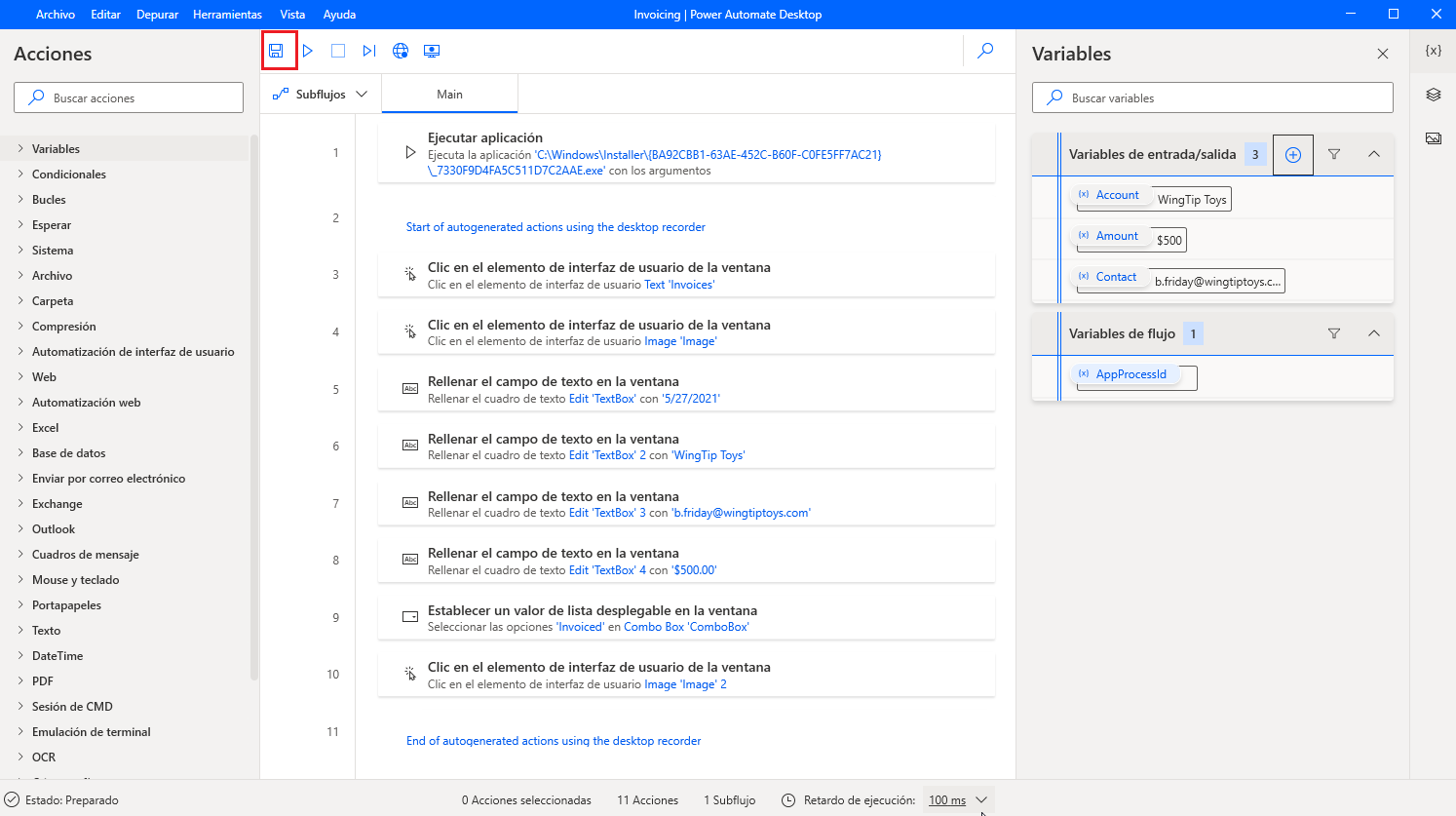The image size is (1456, 816).
Task: Click the Actions list scrollbar
Action: (254, 408)
